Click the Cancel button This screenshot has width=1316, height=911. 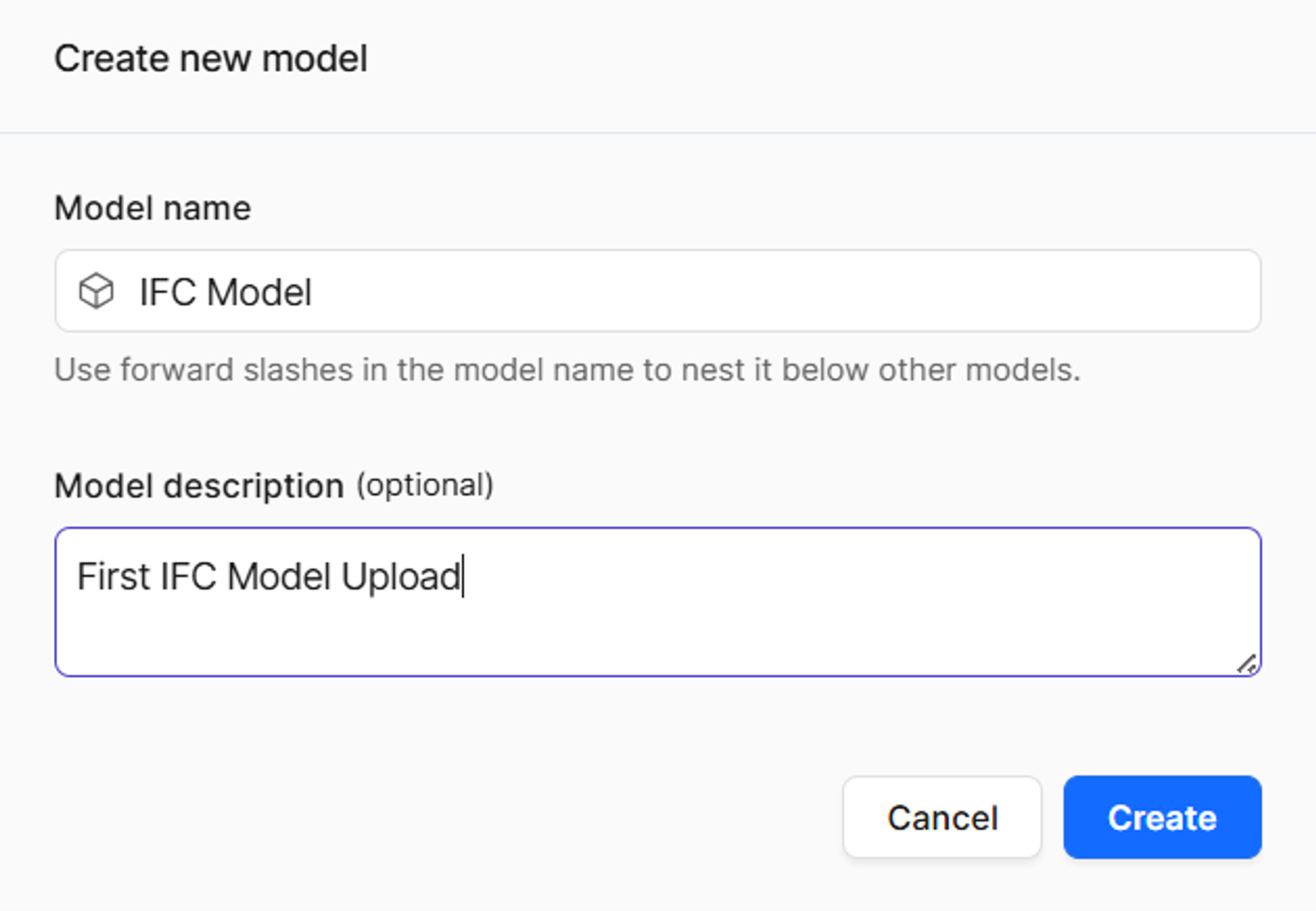click(x=942, y=817)
